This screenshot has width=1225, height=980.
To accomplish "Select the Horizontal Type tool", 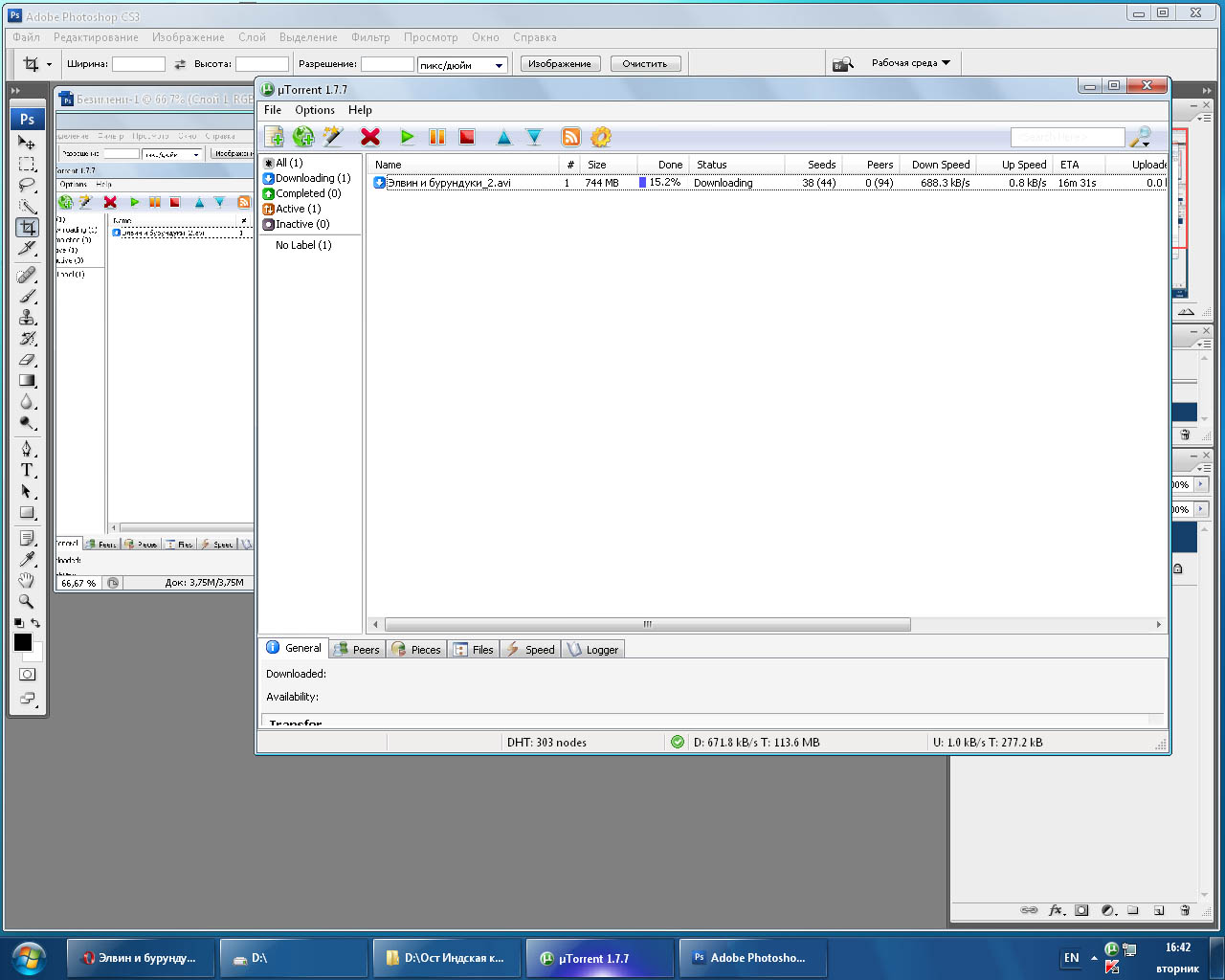I will pyautogui.click(x=27, y=470).
